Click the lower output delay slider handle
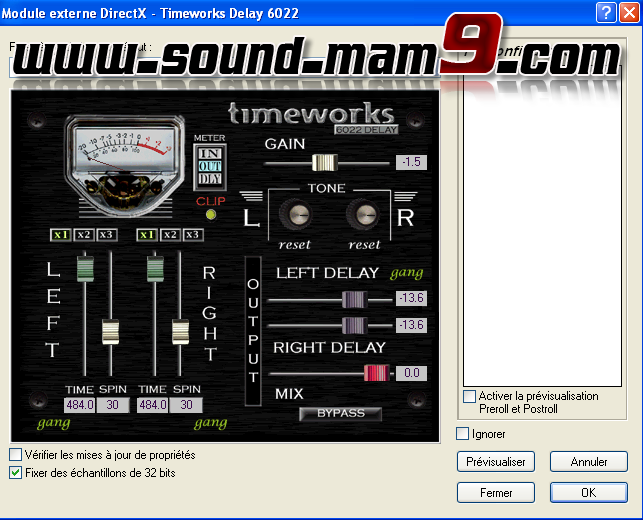The width and height of the screenshot is (643, 520). tap(355, 326)
